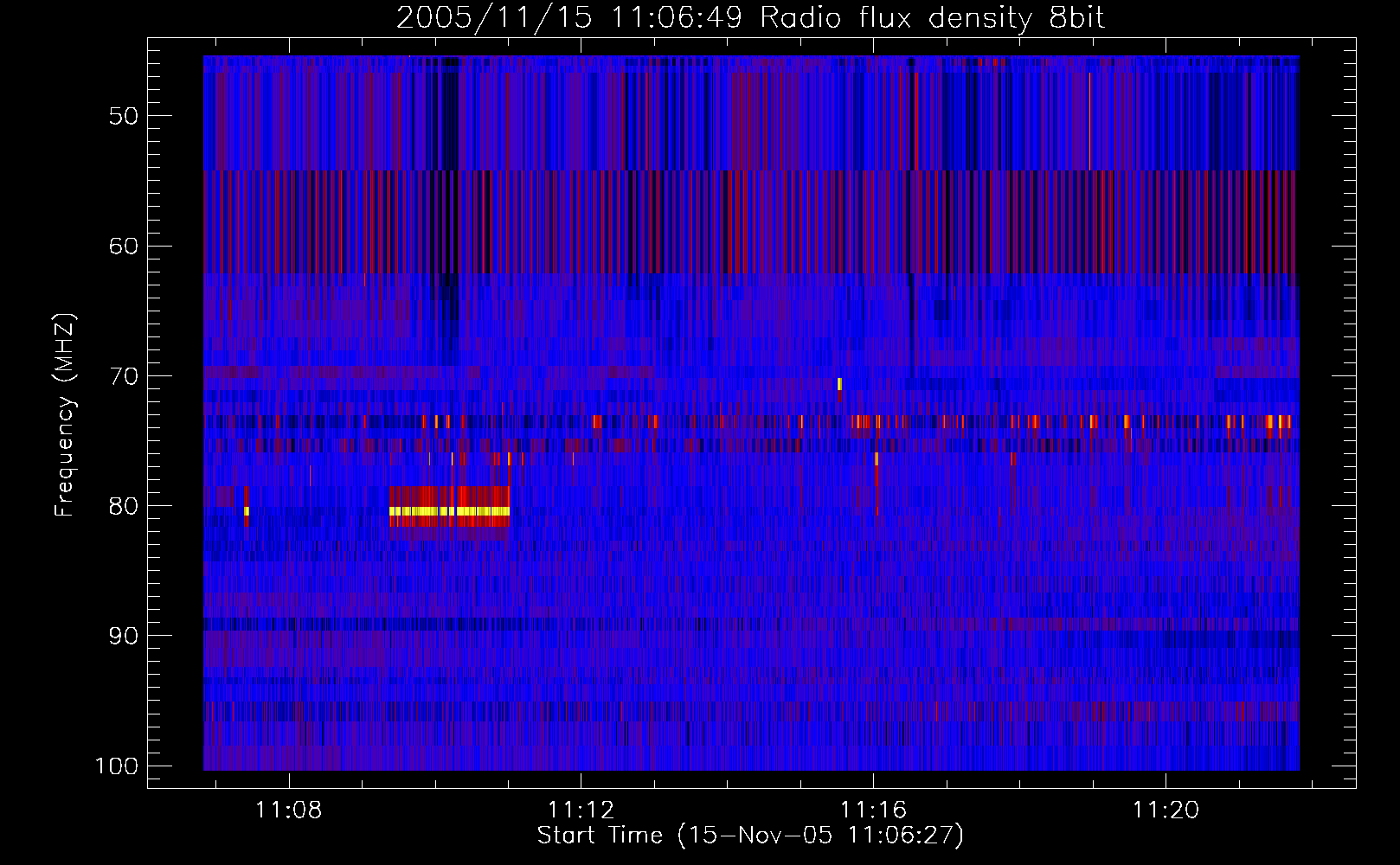Click the plot title '2005/11/15 11:06:49 Radio flux density 8bit'
Image resolution: width=1400 pixels, height=865 pixels.
click(750, 17)
